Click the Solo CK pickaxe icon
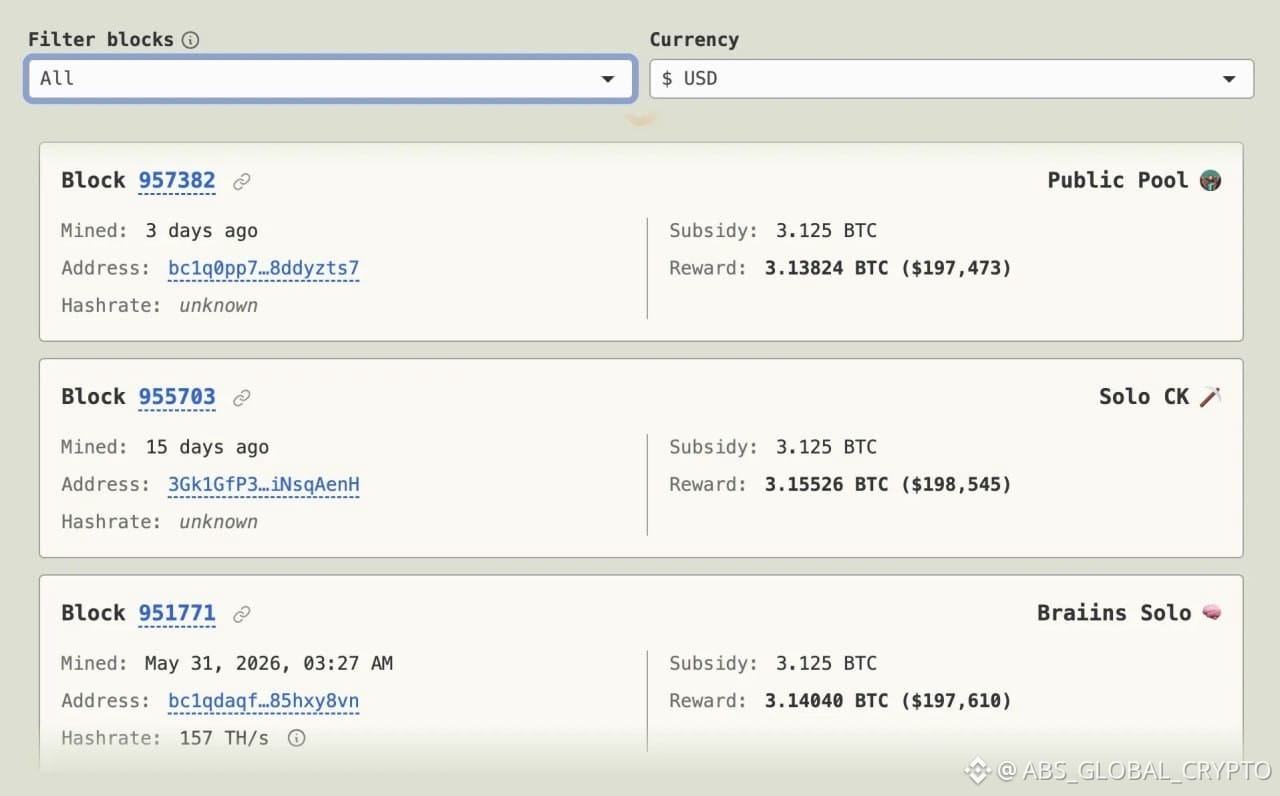 click(x=1210, y=396)
